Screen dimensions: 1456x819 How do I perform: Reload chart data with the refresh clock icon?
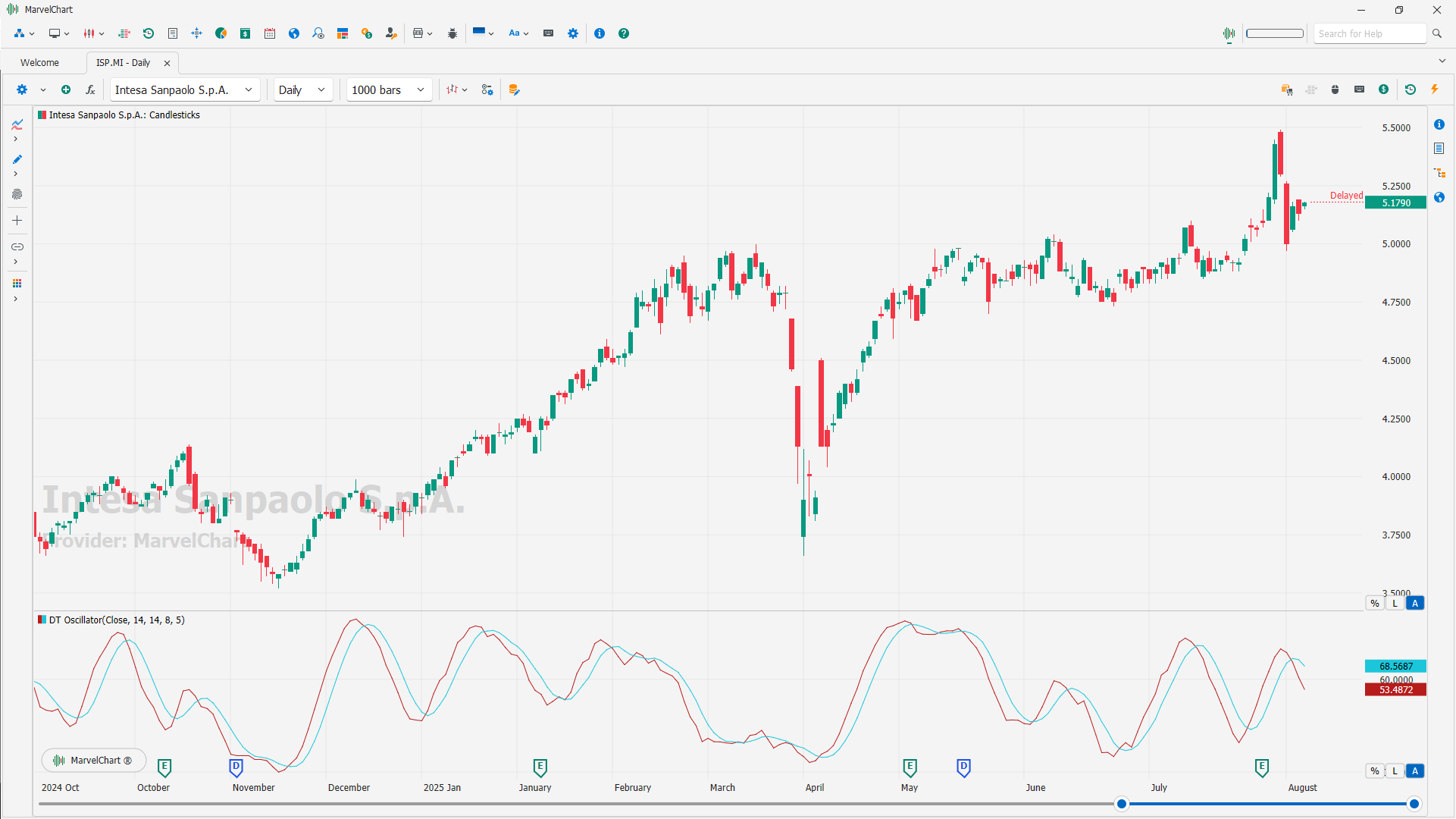[x=1411, y=89]
